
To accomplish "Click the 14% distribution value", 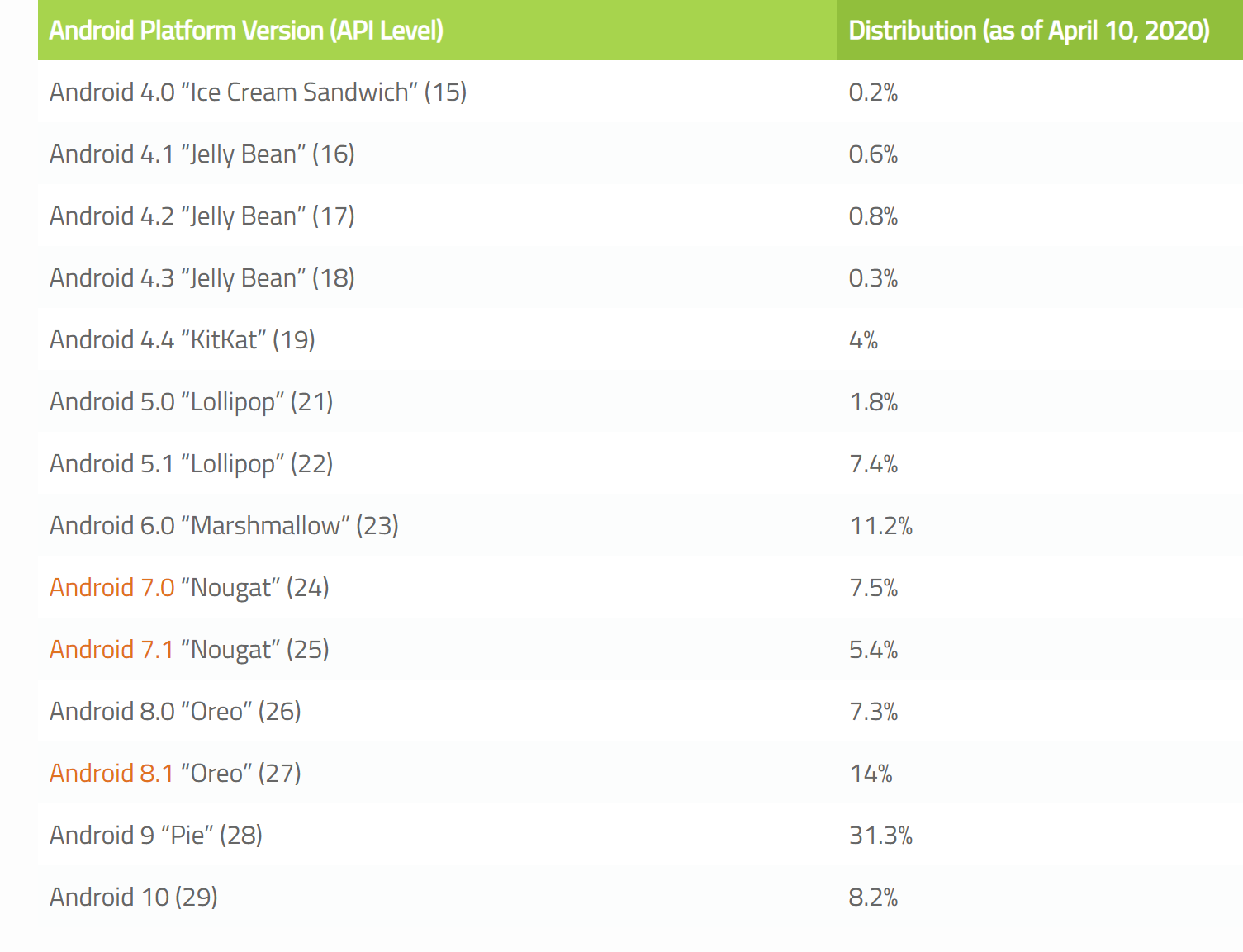I will coord(871,774).
